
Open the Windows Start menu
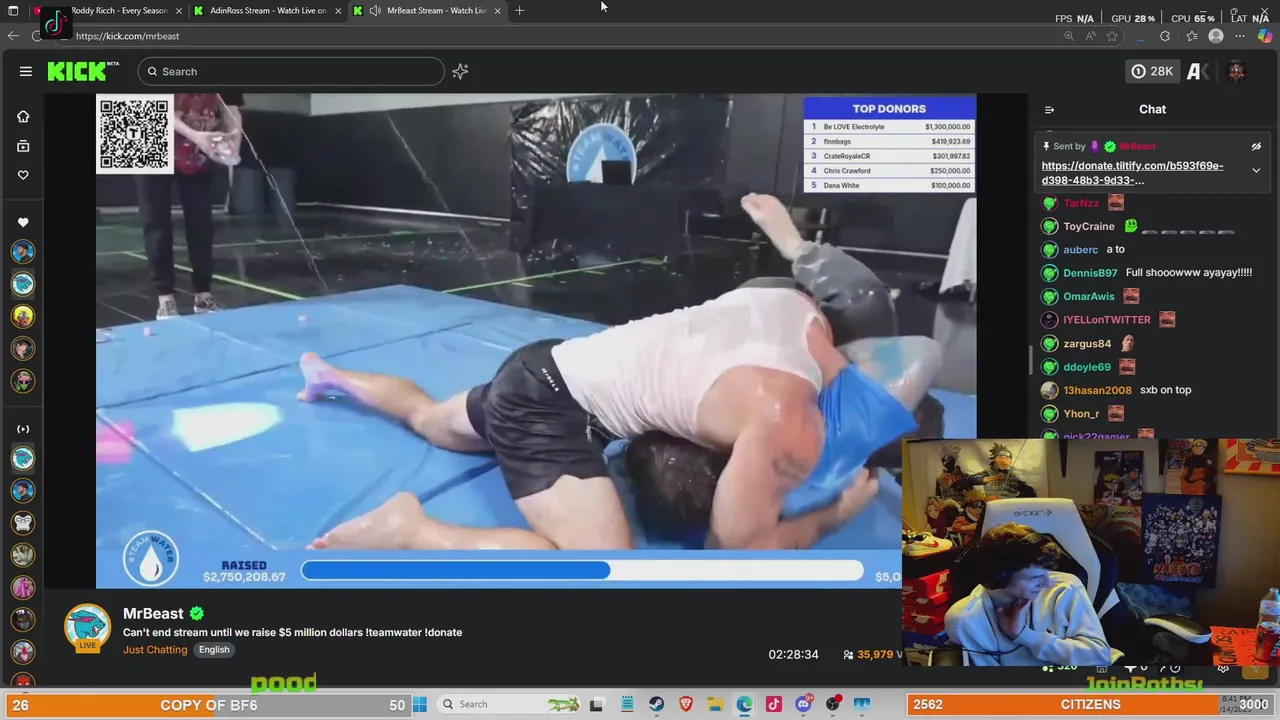coord(420,704)
